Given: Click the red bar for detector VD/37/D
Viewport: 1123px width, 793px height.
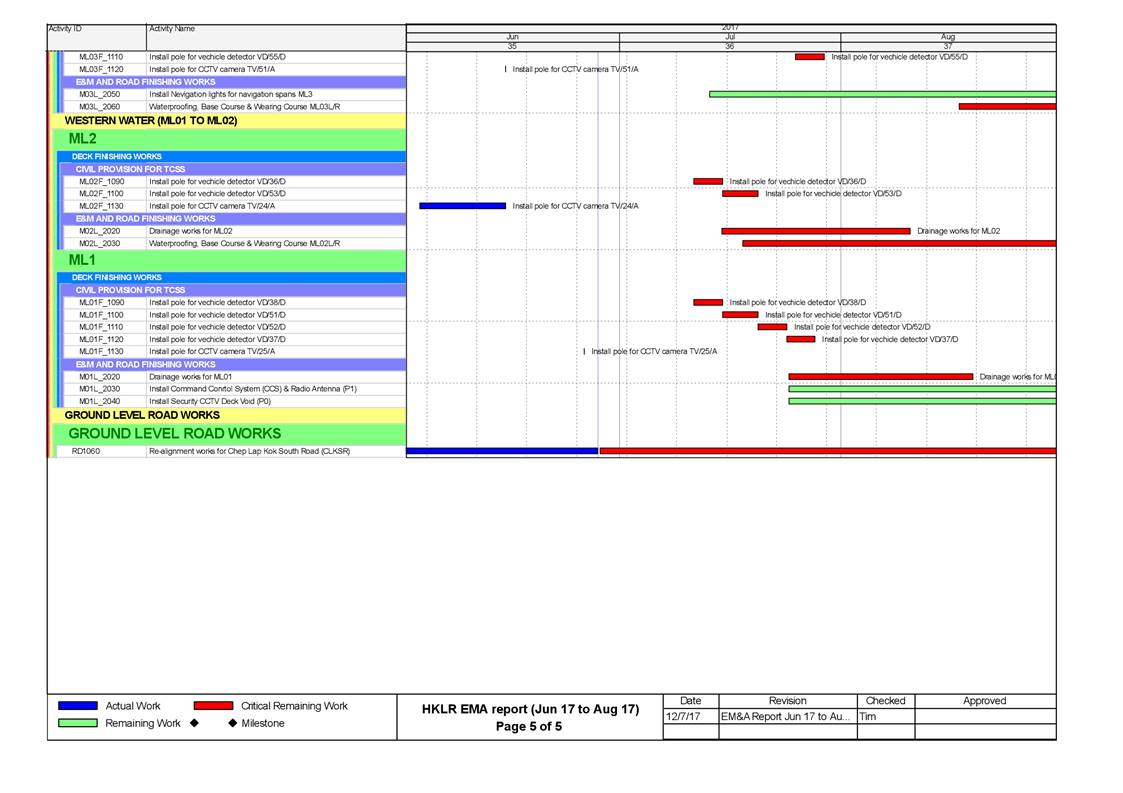Looking at the screenshot, I should [801, 340].
